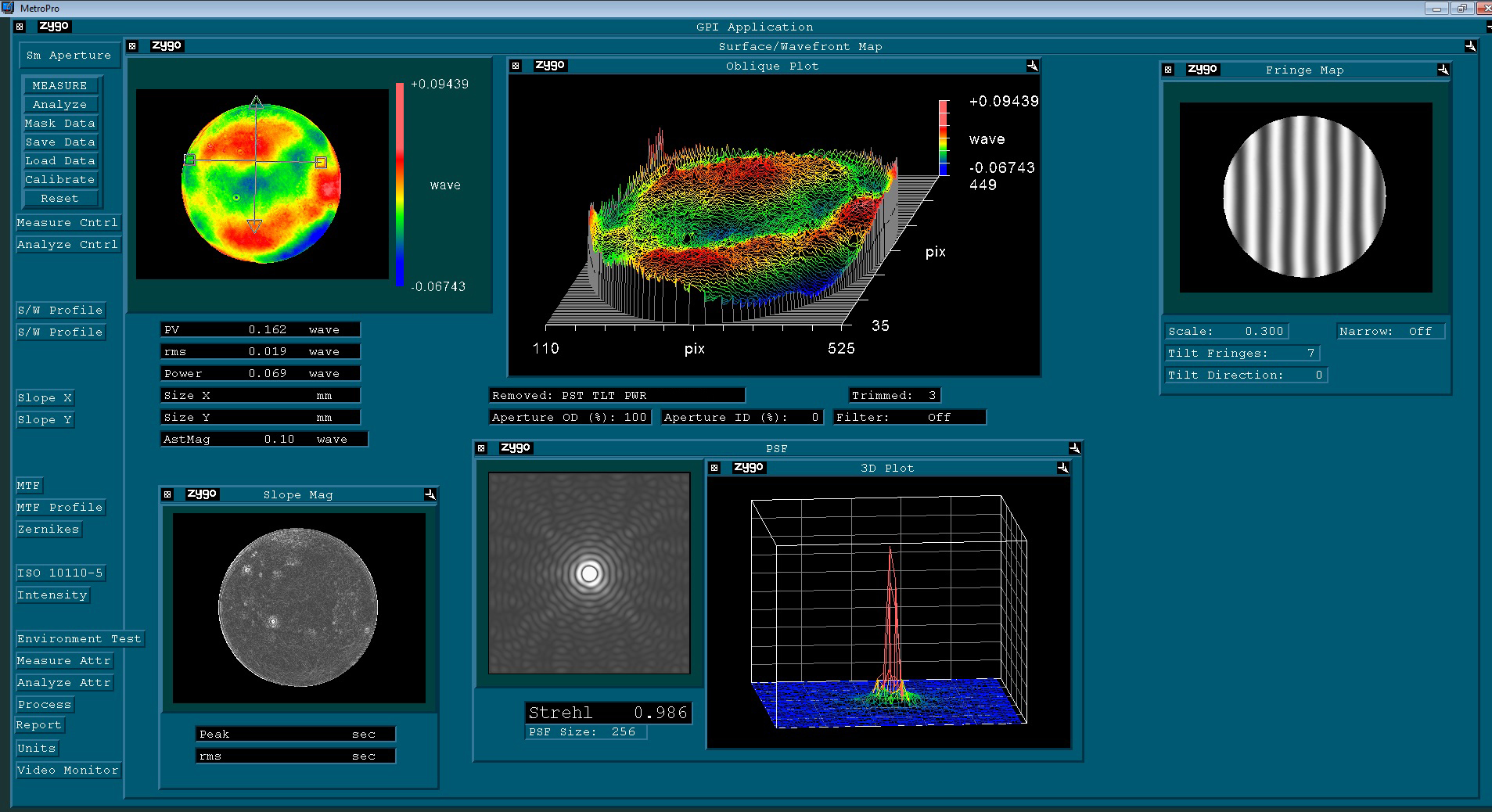Click the zygo logo on 3D Plot title
The height and width of the screenshot is (812, 1492).
749,467
